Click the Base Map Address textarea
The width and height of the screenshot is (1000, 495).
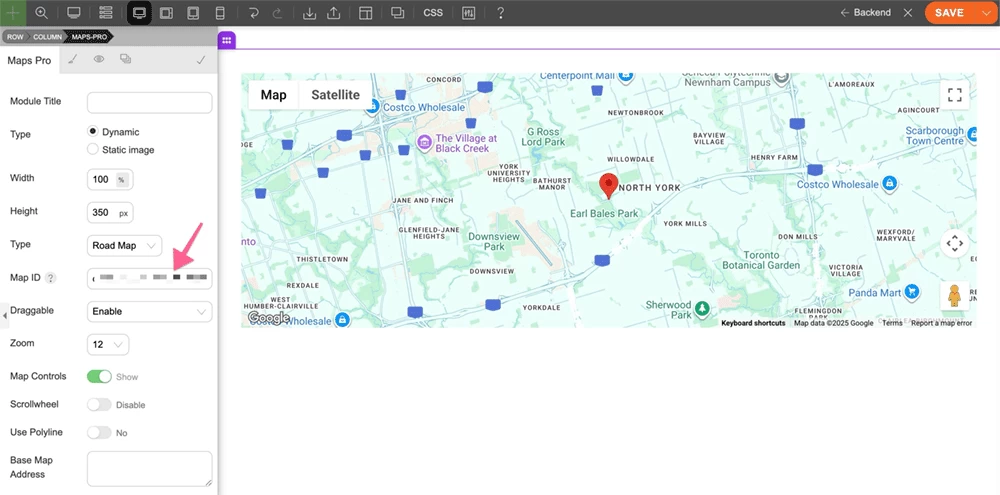point(149,469)
